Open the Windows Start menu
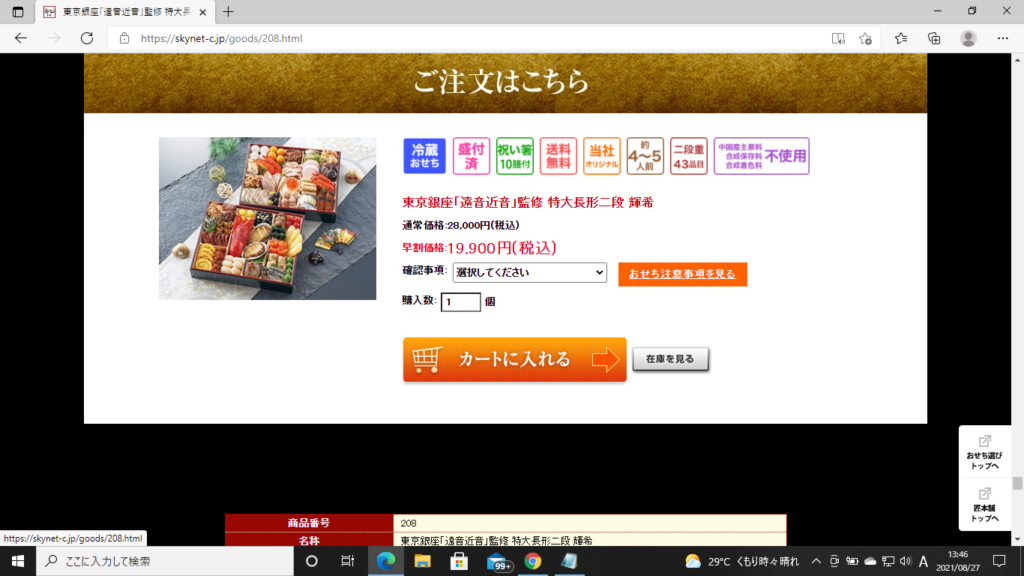 (x=18, y=561)
